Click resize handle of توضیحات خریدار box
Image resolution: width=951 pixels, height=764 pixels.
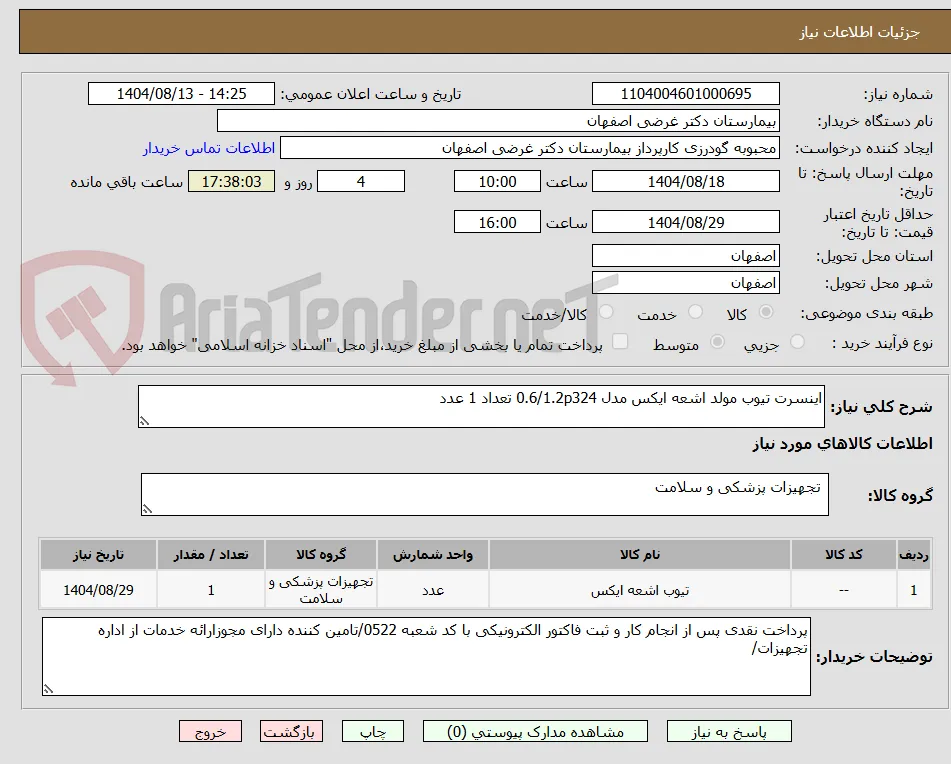(x=48, y=689)
